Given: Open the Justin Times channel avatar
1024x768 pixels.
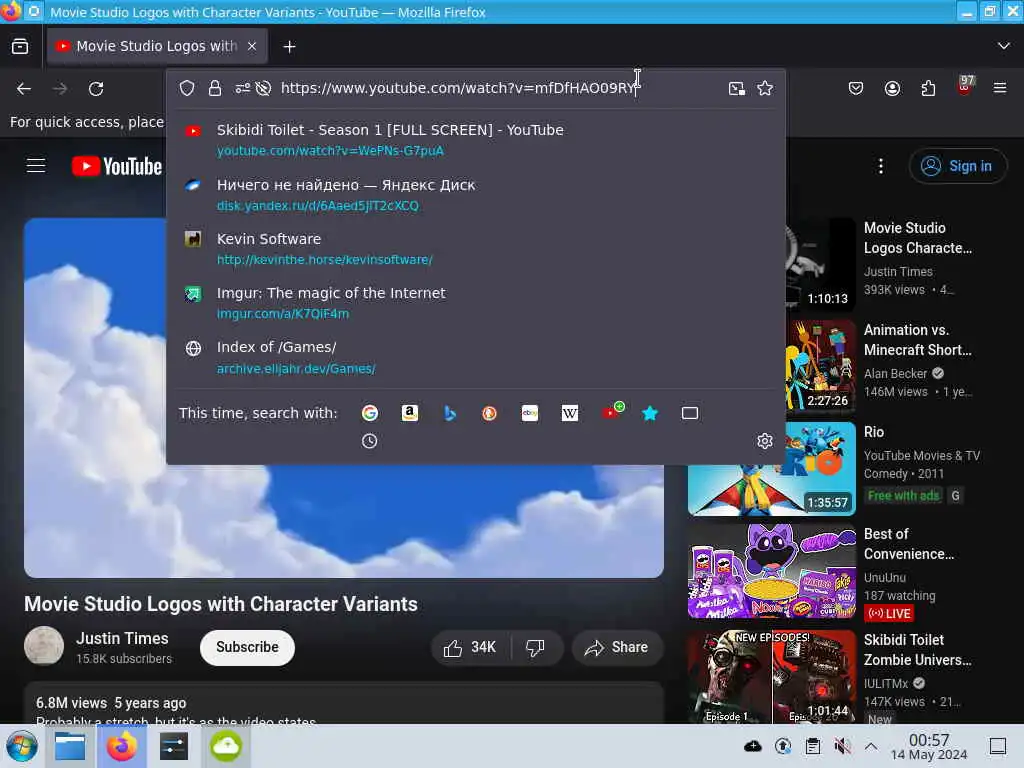Looking at the screenshot, I should pos(44,645).
